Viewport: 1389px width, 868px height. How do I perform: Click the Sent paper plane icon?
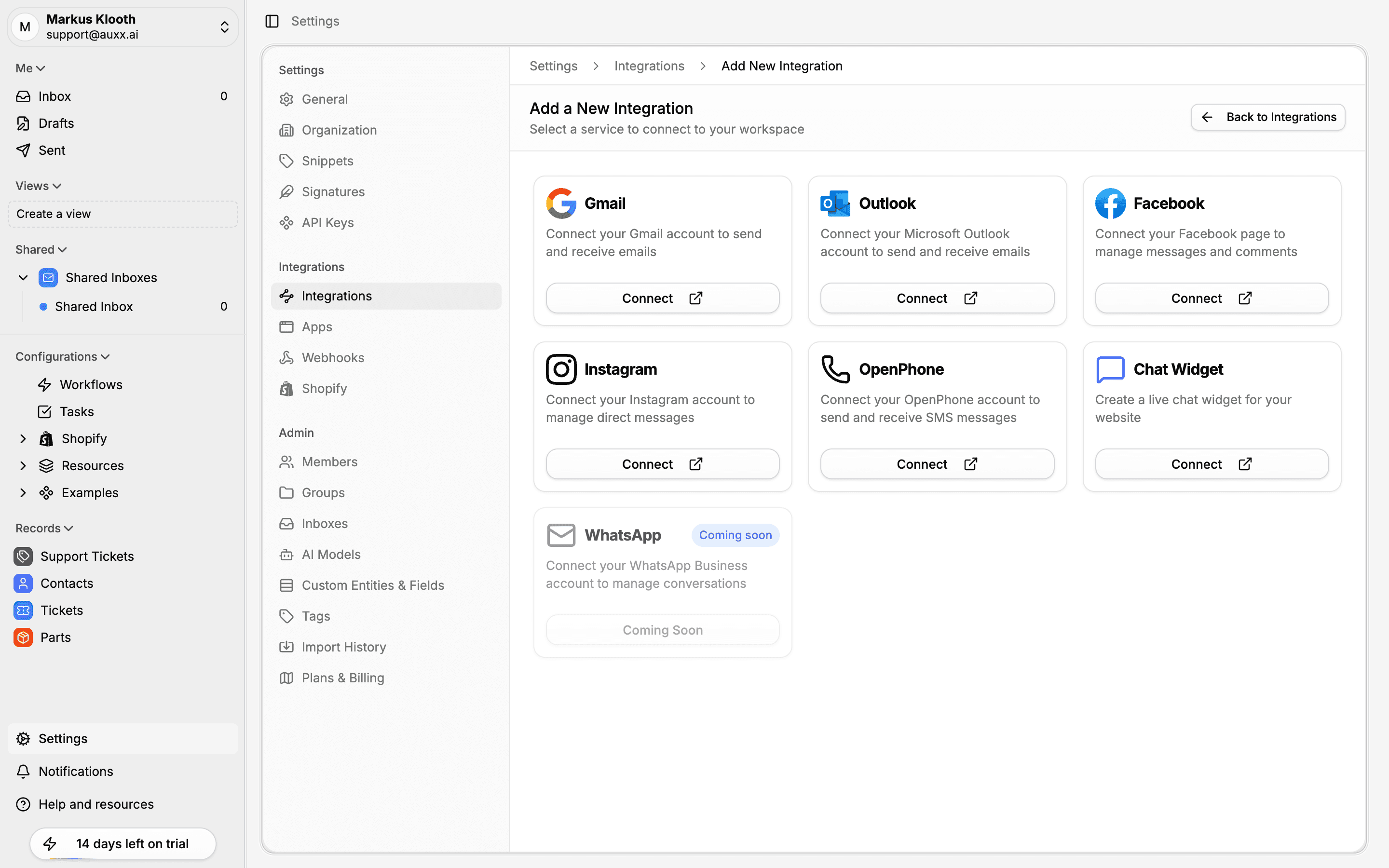[23, 150]
